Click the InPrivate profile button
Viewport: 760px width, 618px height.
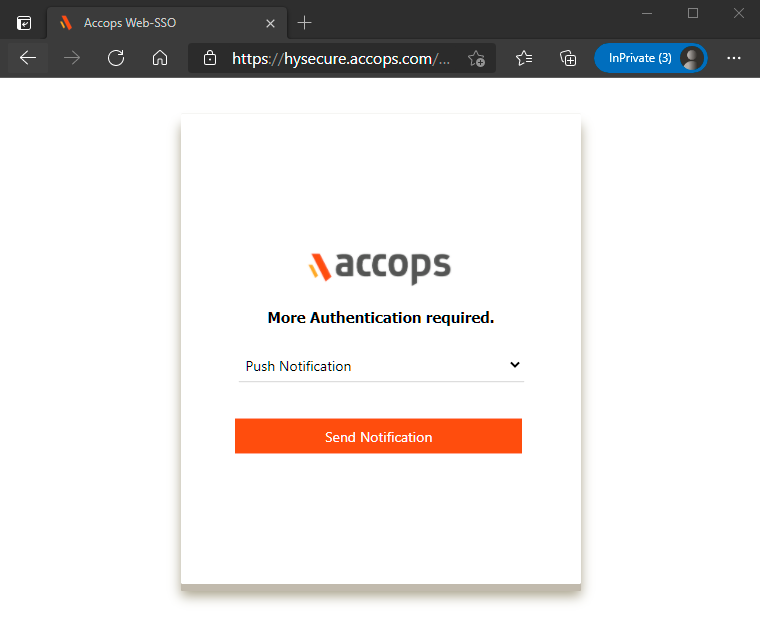tap(651, 58)
